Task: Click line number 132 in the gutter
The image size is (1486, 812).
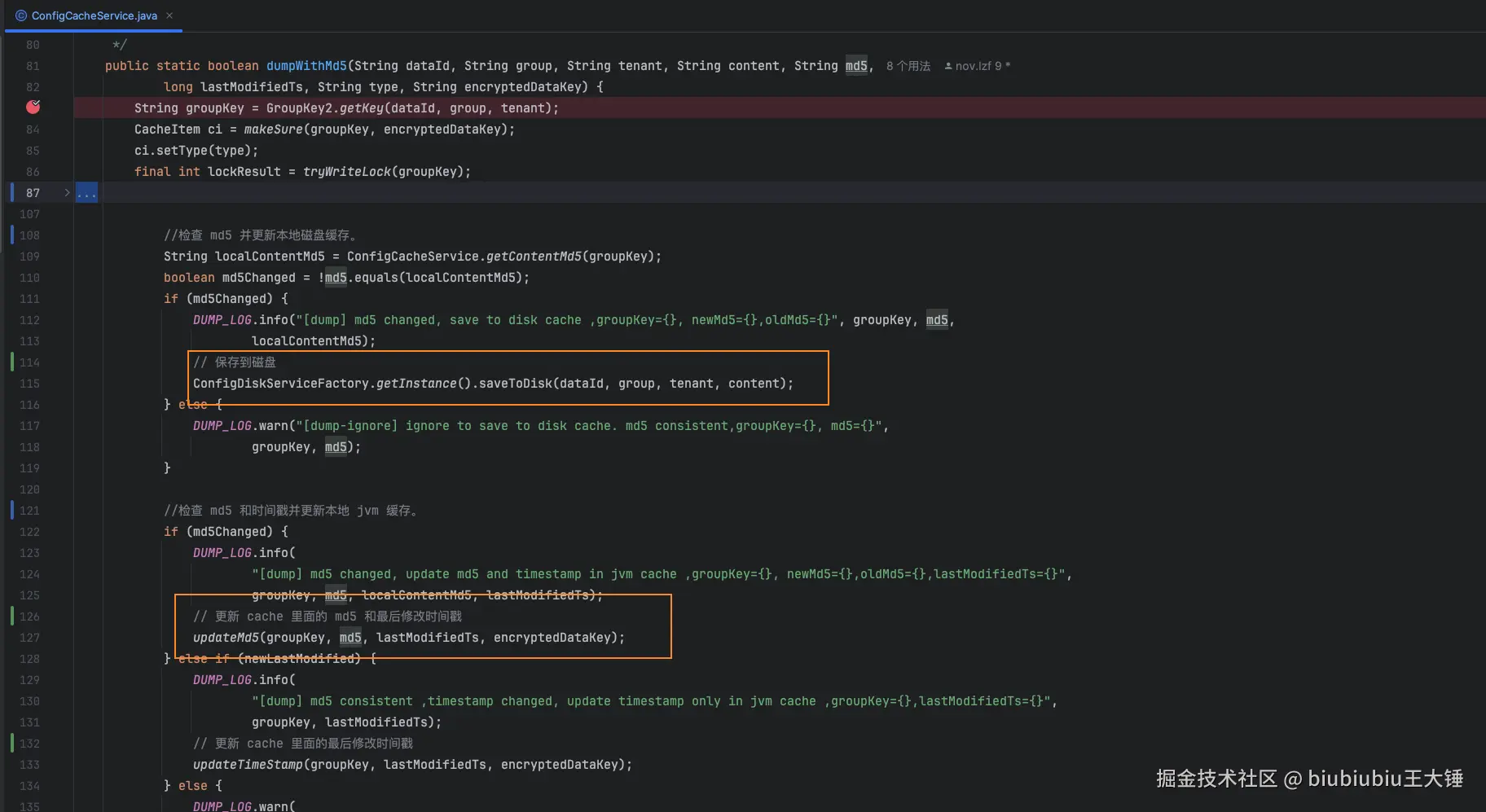Action: point(29,744)
